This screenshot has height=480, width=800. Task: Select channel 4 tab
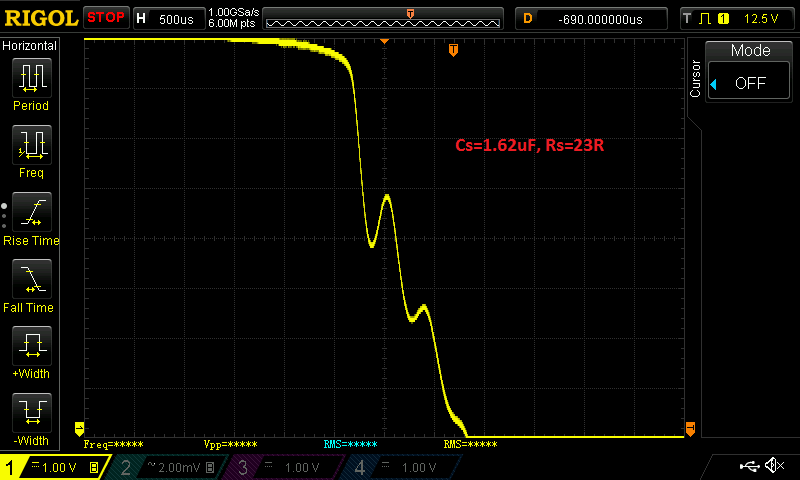pyautogui.click(x=402, y=467)
